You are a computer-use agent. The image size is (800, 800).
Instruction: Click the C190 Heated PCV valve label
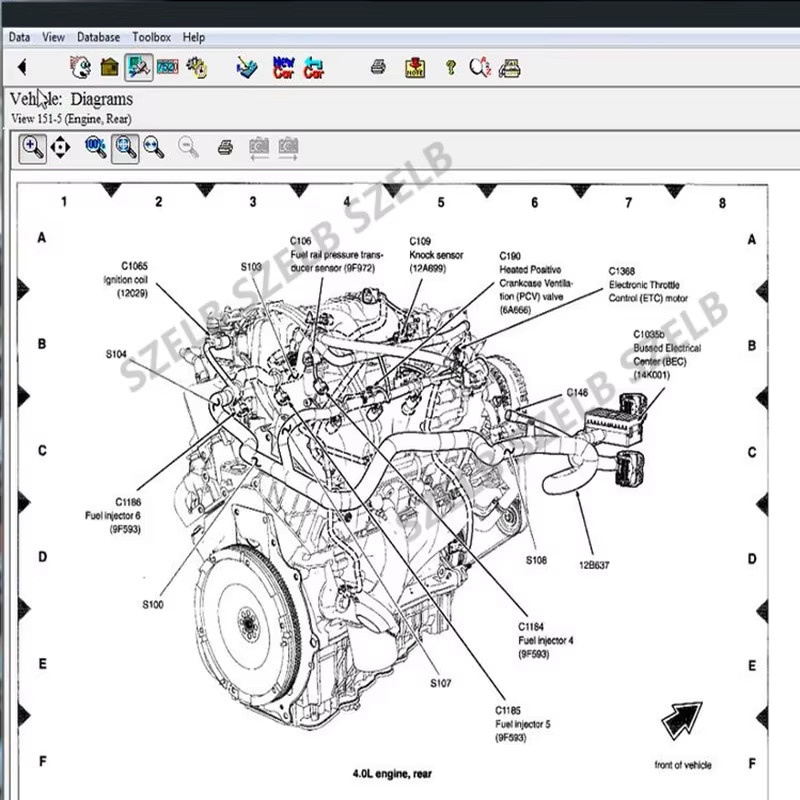coord(536,283)
